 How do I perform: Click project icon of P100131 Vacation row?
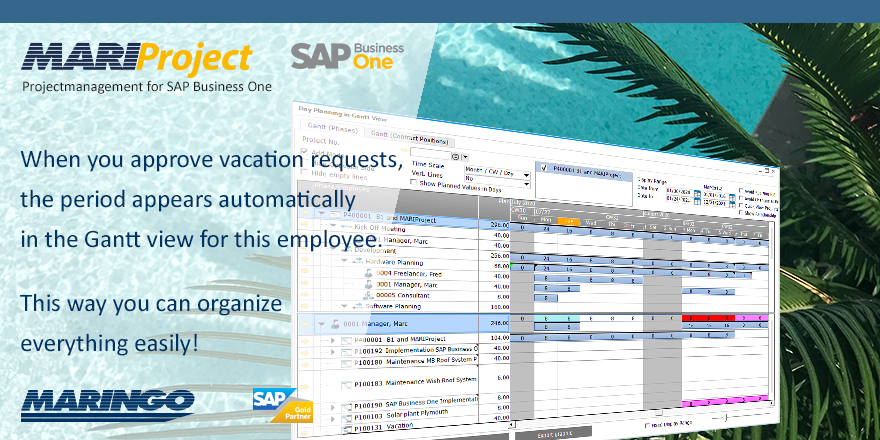pyautogui.click(x=346, y=429)
